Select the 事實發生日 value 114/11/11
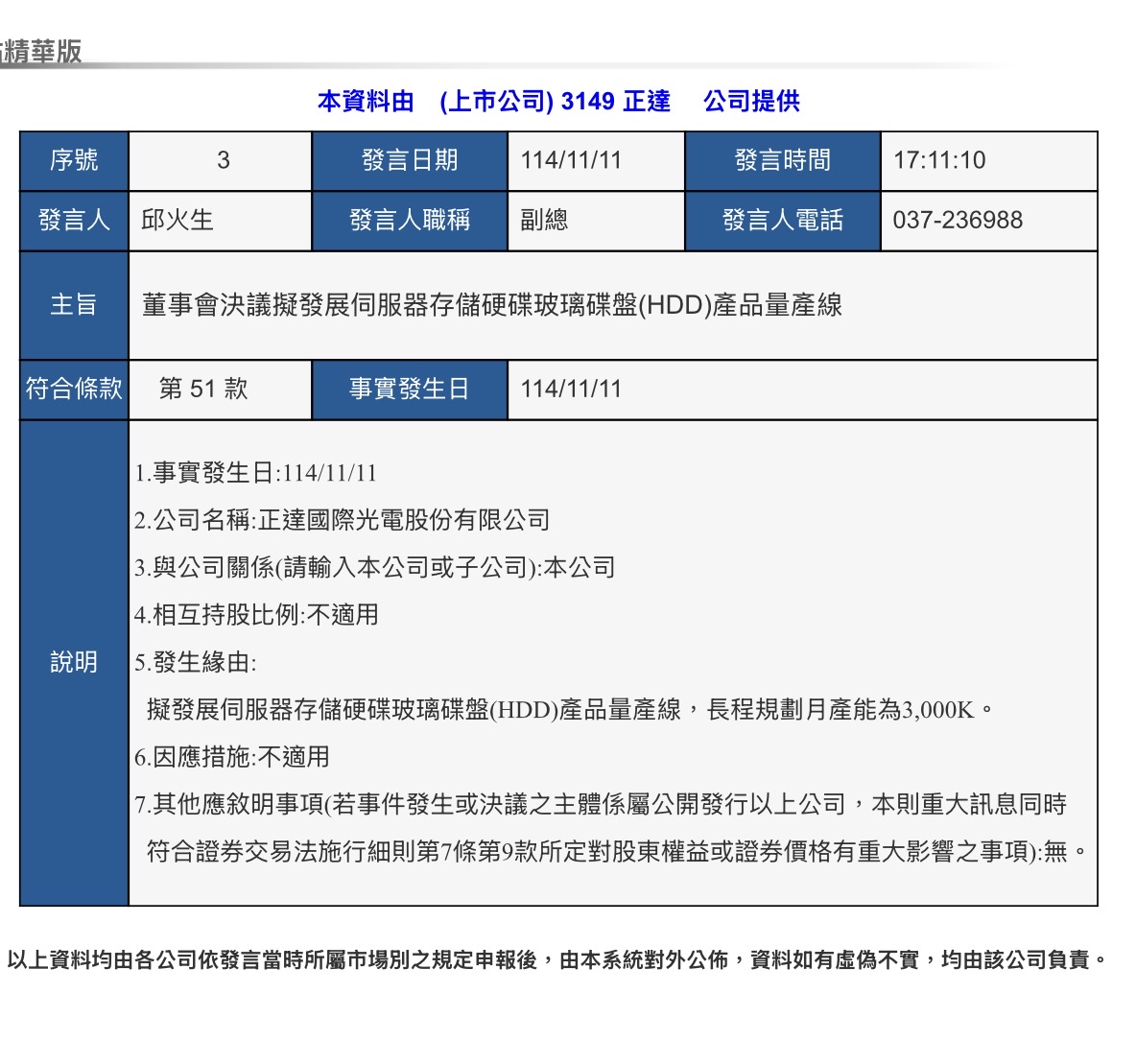The height and width of the screenshot is (1064, 1136). click(x=571, y=389)
